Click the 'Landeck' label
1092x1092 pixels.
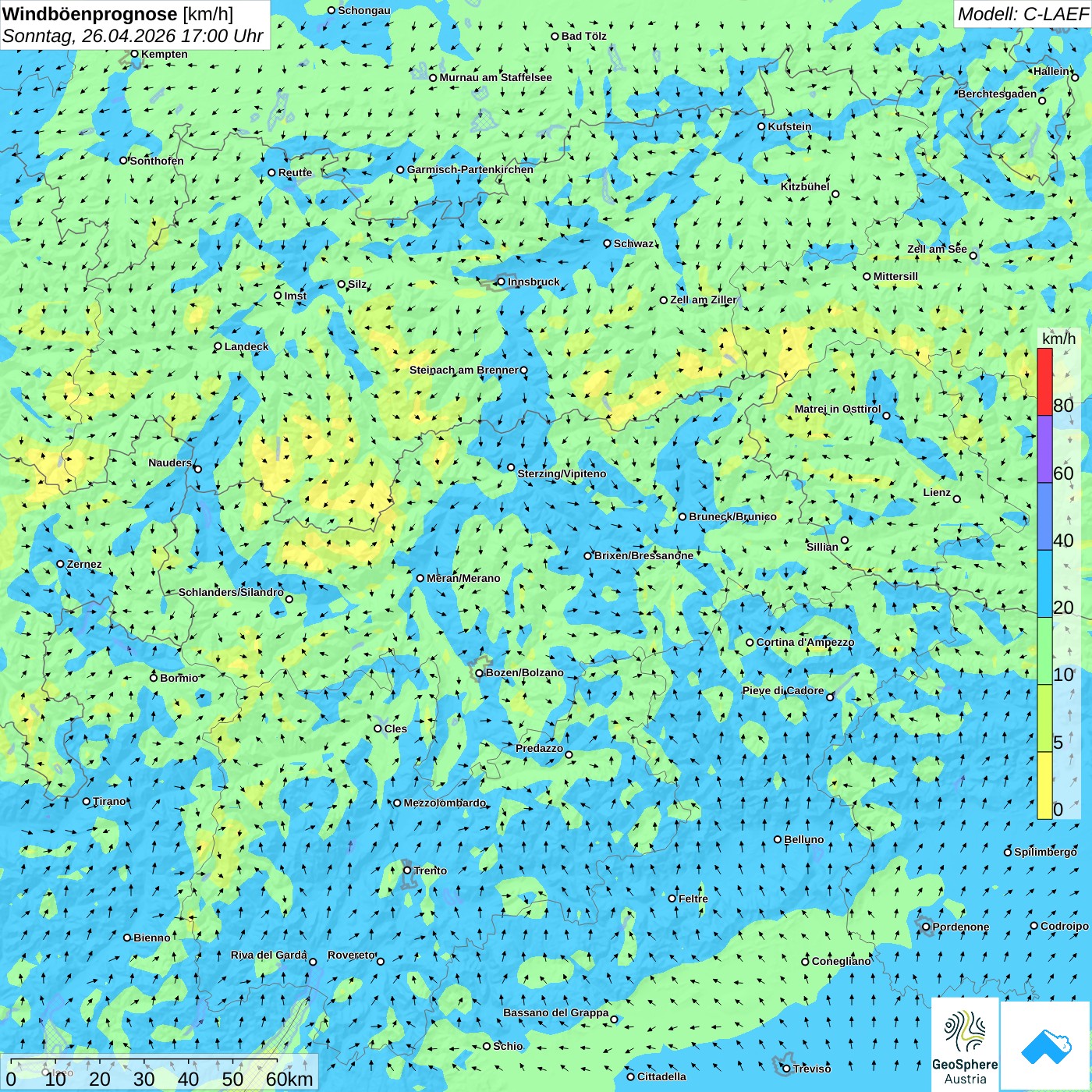click(246, 346)
